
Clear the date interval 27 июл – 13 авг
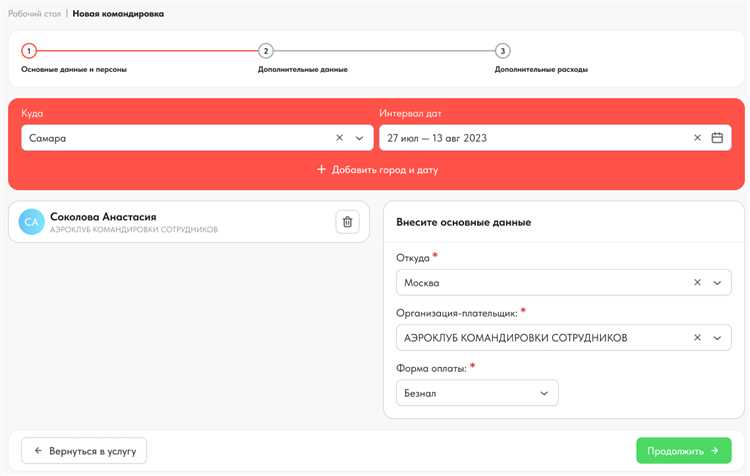697,138
